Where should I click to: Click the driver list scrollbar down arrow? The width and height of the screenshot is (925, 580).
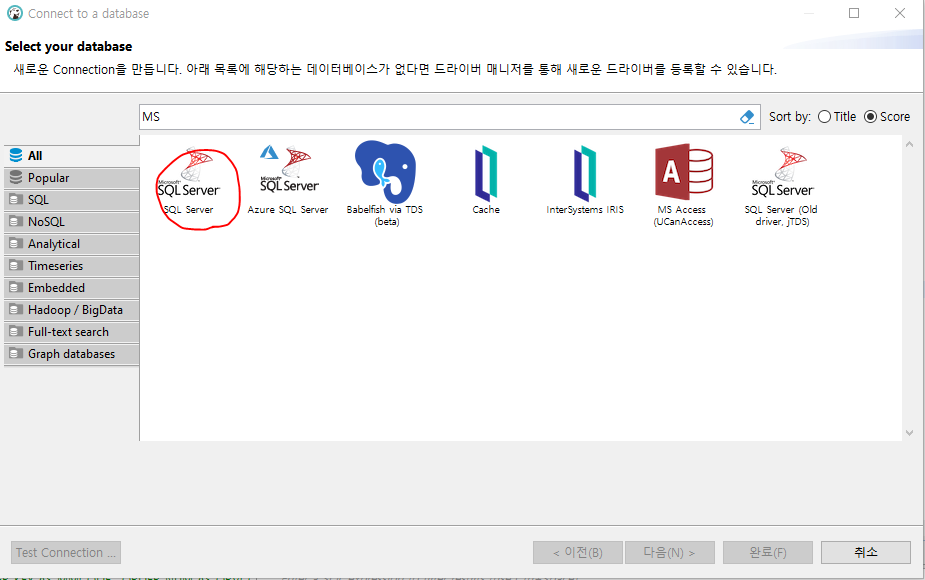pyautogui.click(x=909, y=432)
